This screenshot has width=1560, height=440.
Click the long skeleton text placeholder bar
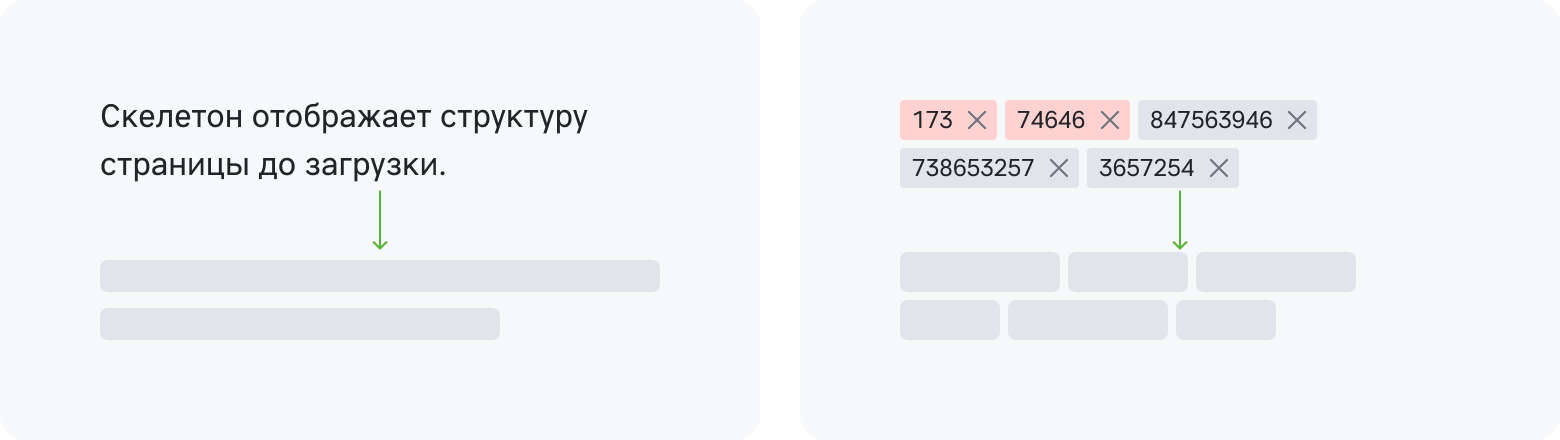pos(380,276)
